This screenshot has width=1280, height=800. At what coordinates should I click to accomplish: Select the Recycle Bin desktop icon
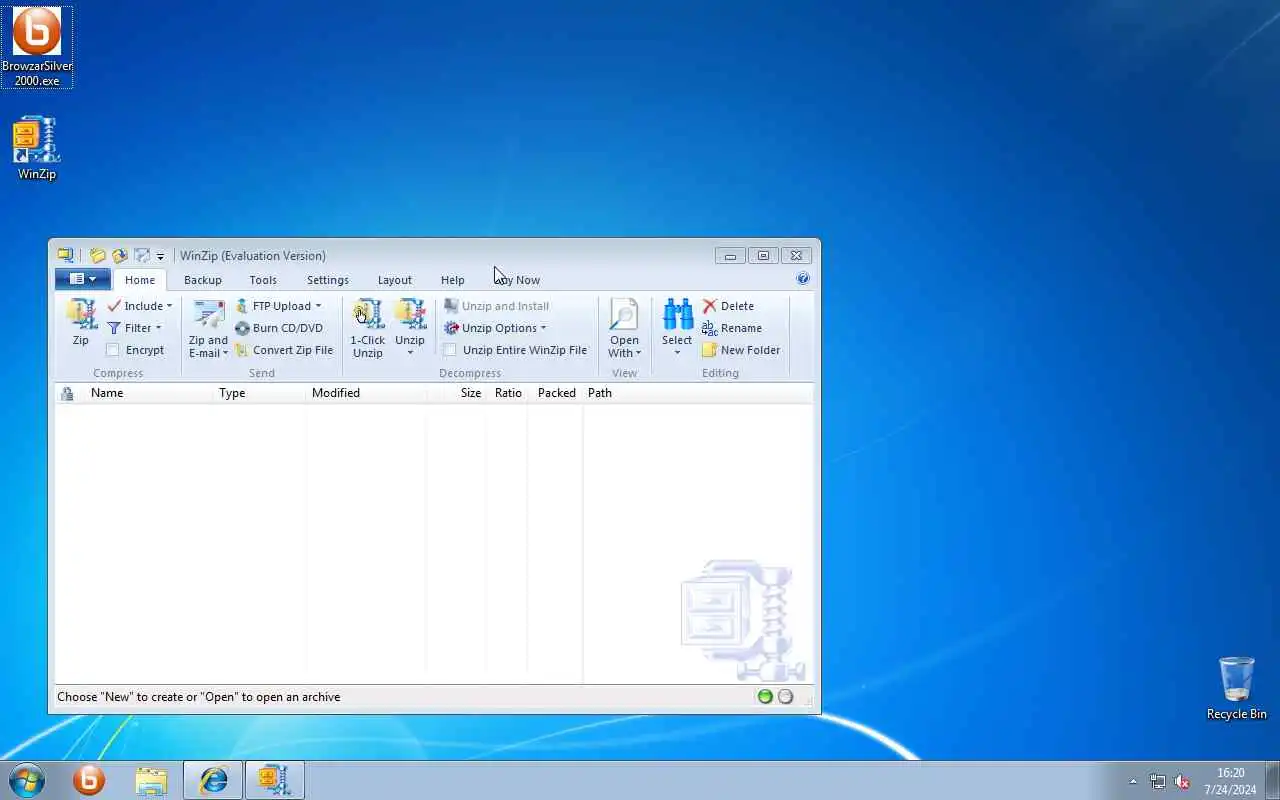(1236, 688)
